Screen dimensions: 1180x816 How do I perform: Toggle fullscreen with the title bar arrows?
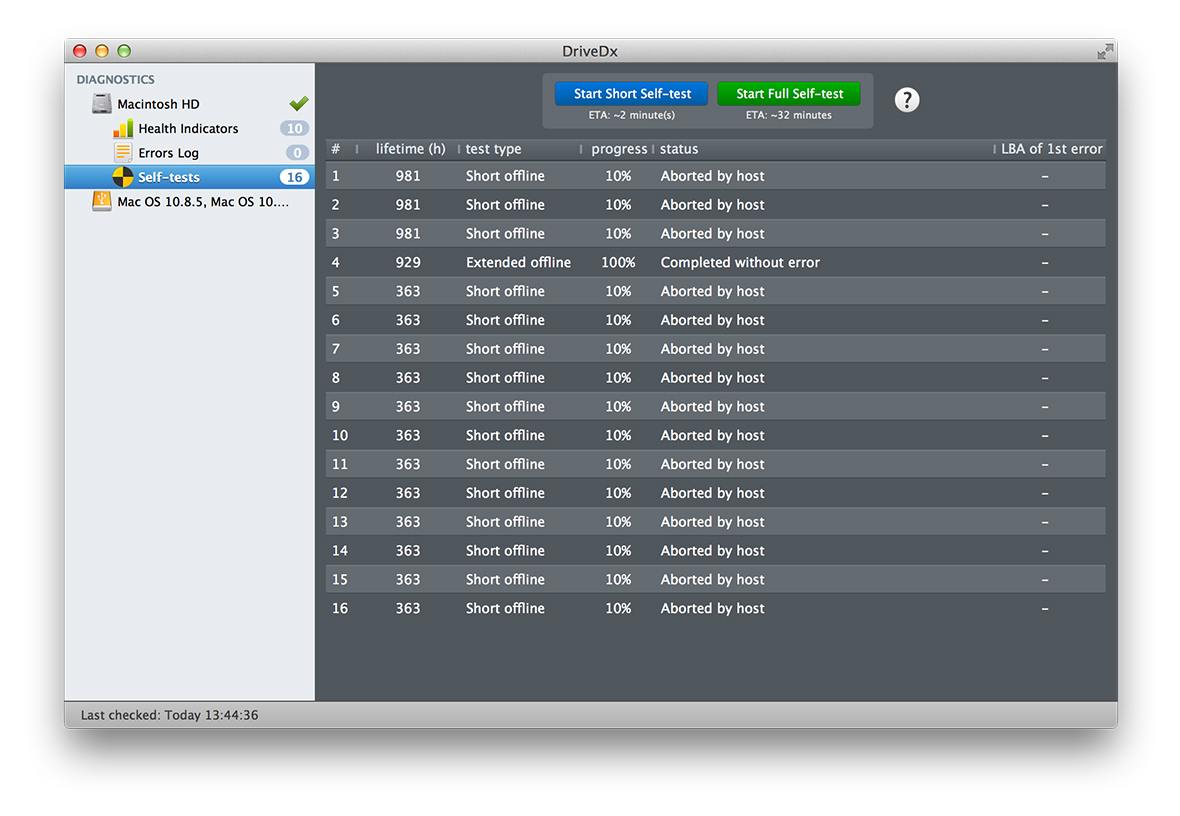pyautogui.click(x=1105, y=51)
